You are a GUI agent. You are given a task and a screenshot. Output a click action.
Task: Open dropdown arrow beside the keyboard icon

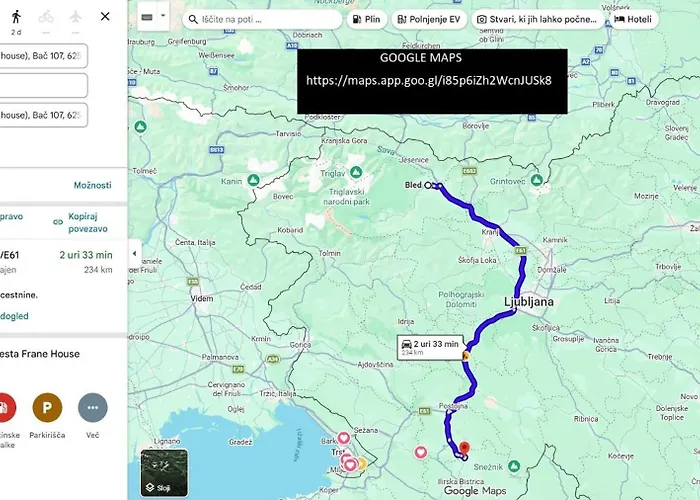click(x=163, y=18)
